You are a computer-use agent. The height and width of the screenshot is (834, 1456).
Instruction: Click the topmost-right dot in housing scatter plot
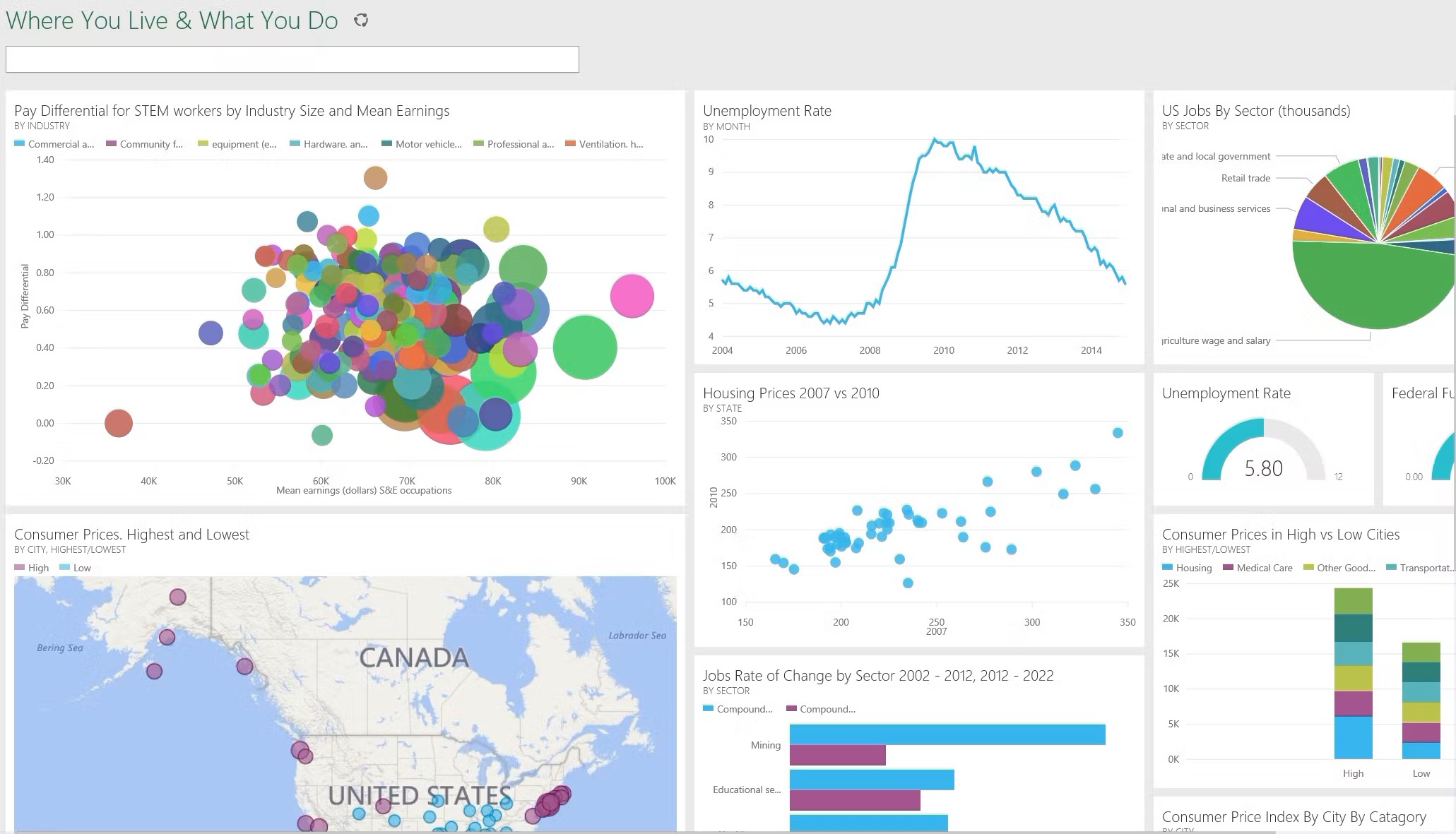pyautogui.click(x=1118, y=433)
